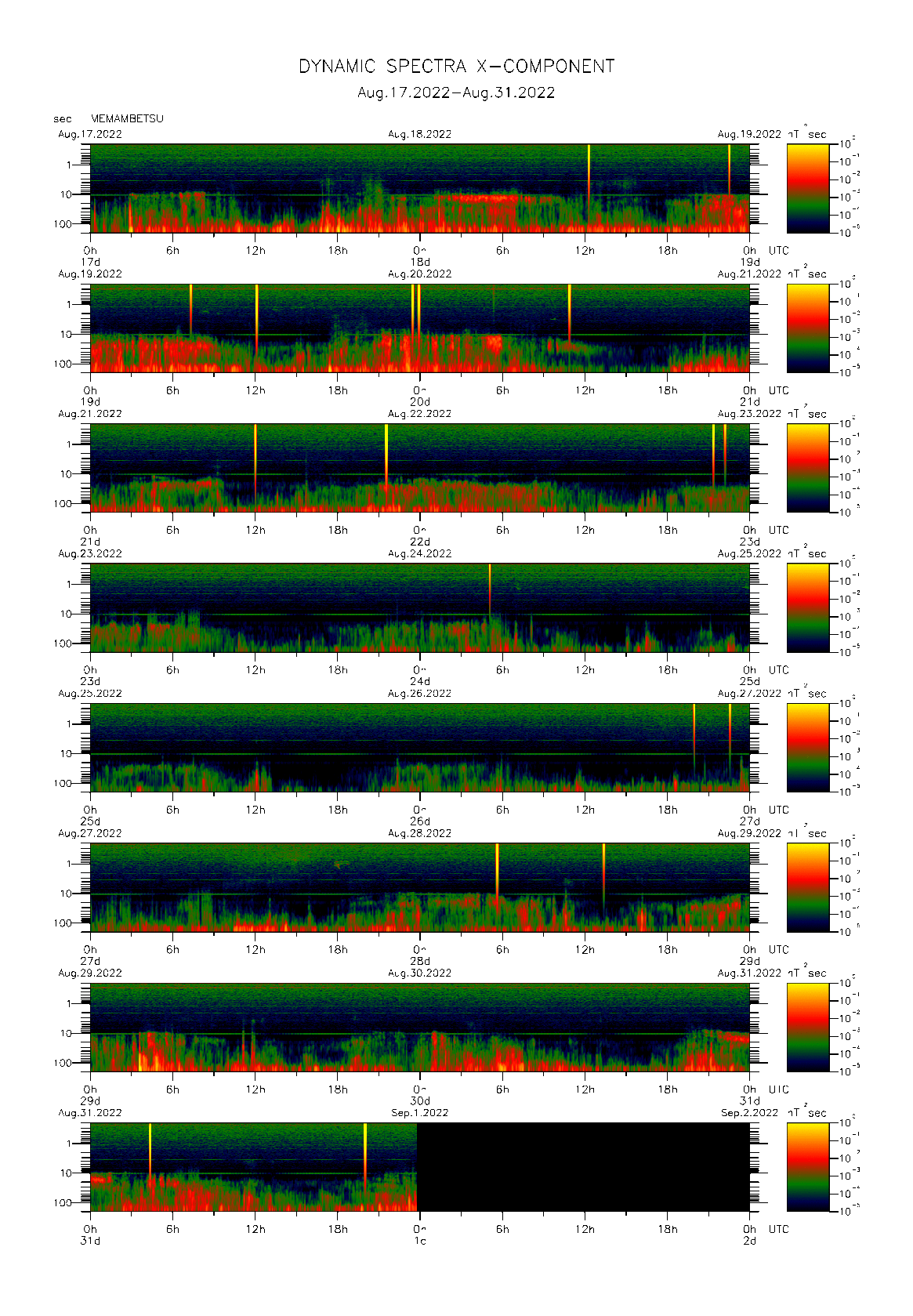This screenshot has width=913, height=1316.
Task: Click the Aug.25–27 spectrogram panel
Action: (x=420, y=748)
